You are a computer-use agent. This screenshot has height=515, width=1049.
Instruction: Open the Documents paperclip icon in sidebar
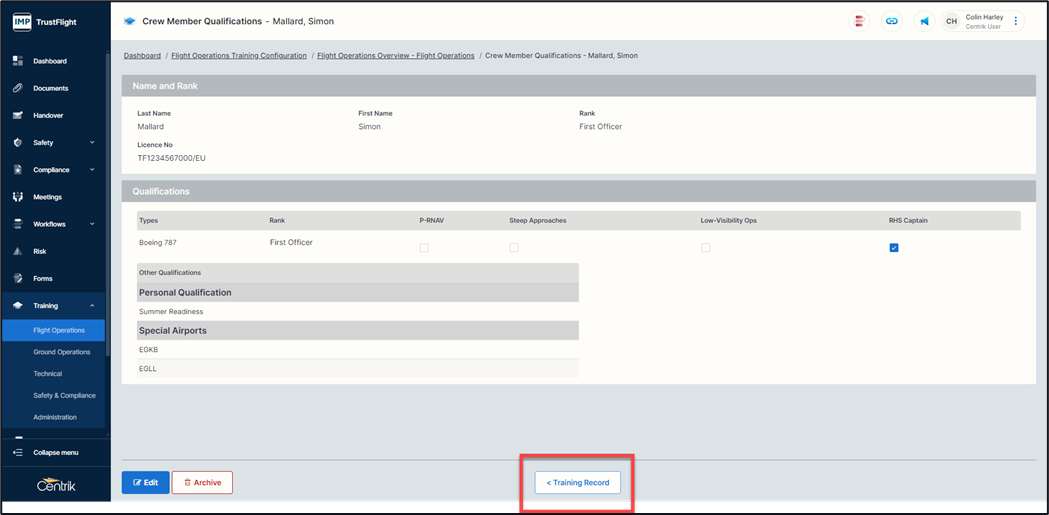click(18, 88)
